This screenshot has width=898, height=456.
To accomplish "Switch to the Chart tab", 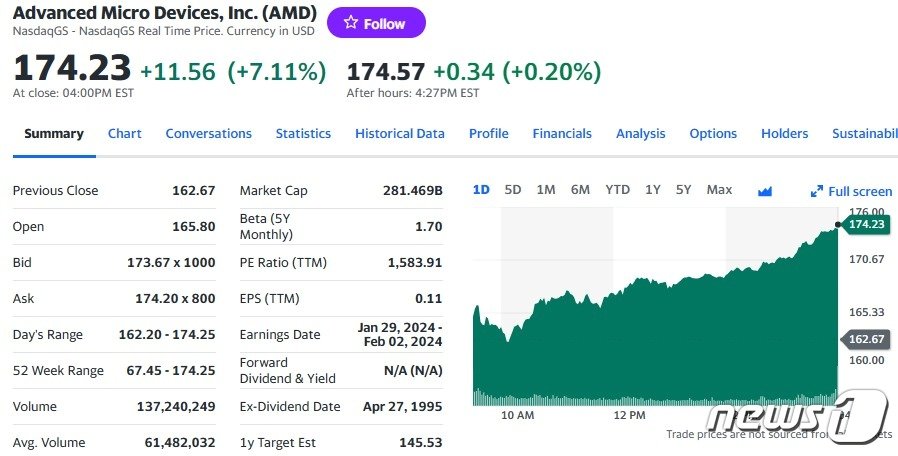I will tap(125, 133).
